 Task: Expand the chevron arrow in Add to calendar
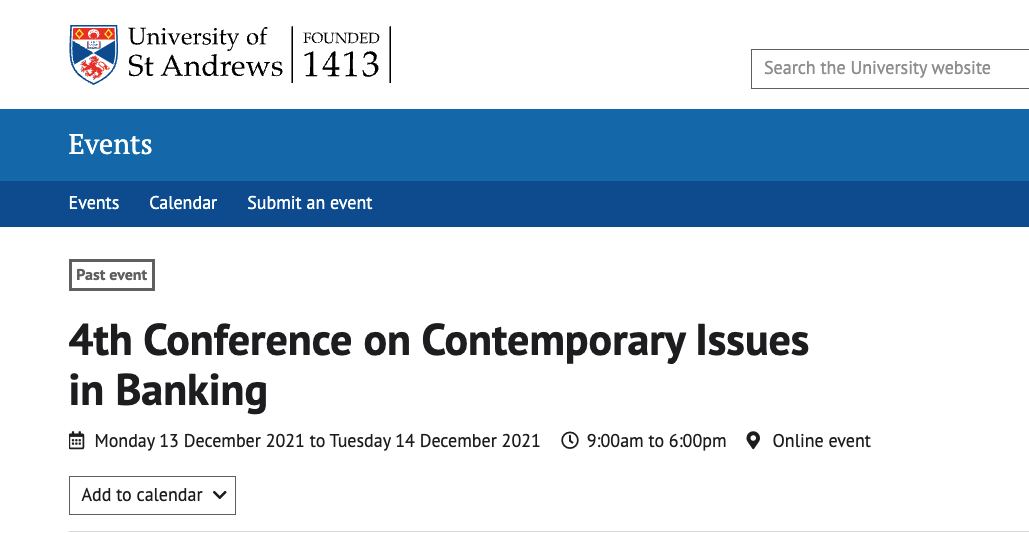tap(220, 496)
